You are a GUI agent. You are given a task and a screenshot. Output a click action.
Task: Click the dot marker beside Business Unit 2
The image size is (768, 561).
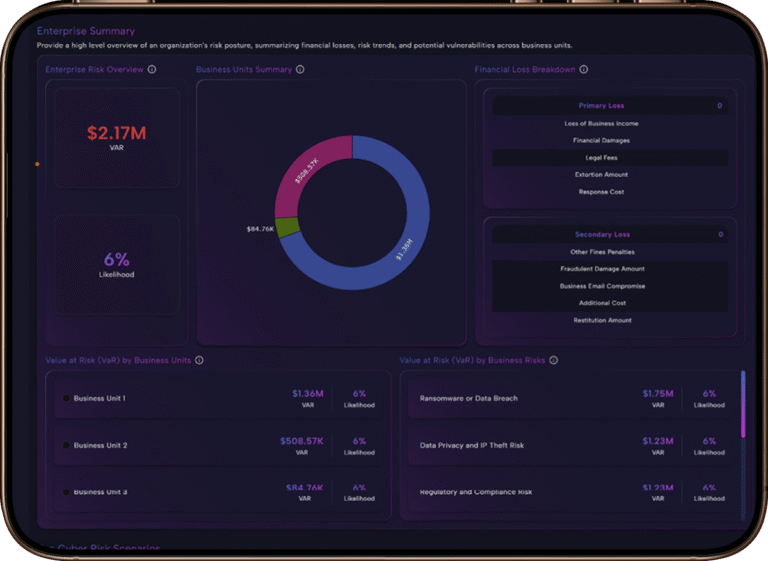(66, 445)
